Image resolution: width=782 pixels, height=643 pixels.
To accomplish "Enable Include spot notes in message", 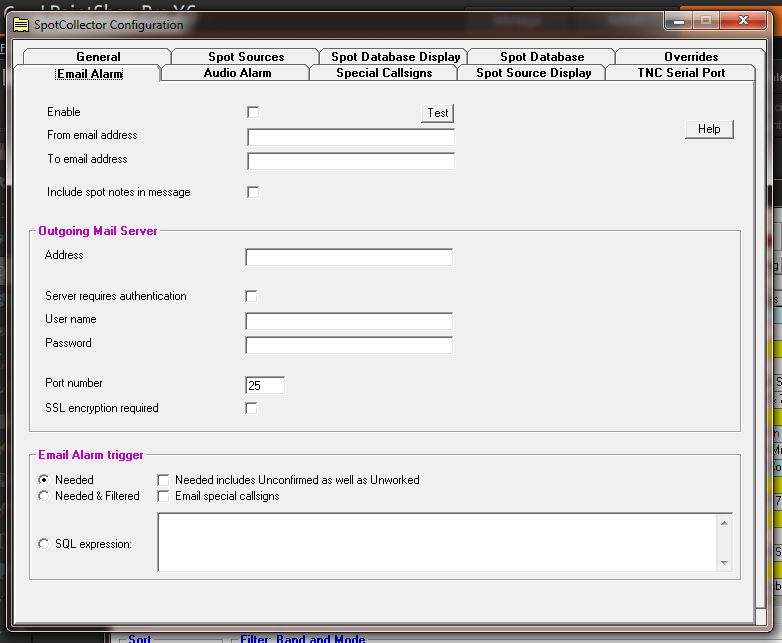I will point(253,192).
